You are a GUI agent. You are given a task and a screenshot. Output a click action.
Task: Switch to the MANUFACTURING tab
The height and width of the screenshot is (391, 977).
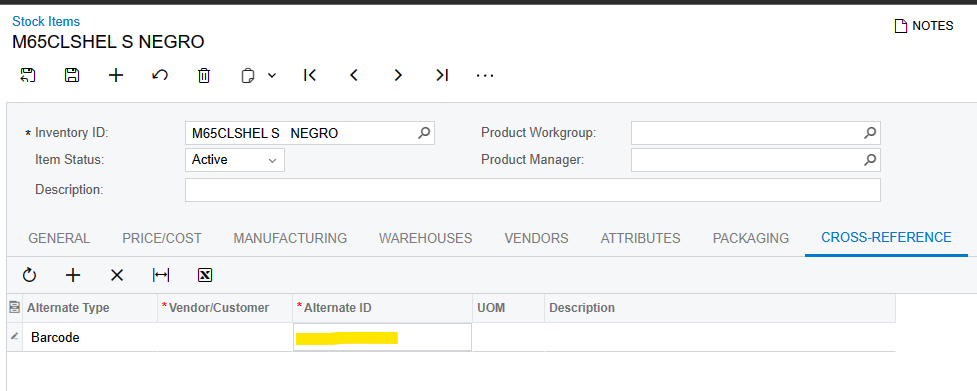click(x=290, y=238)
